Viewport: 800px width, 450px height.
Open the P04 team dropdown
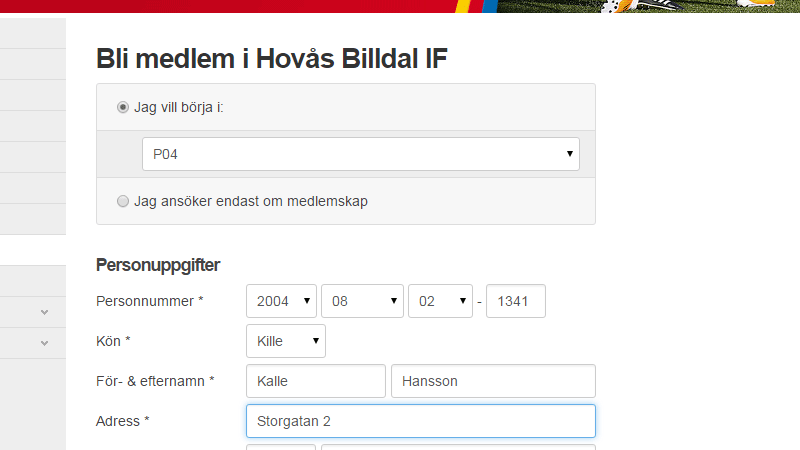[x=361, y=154]
